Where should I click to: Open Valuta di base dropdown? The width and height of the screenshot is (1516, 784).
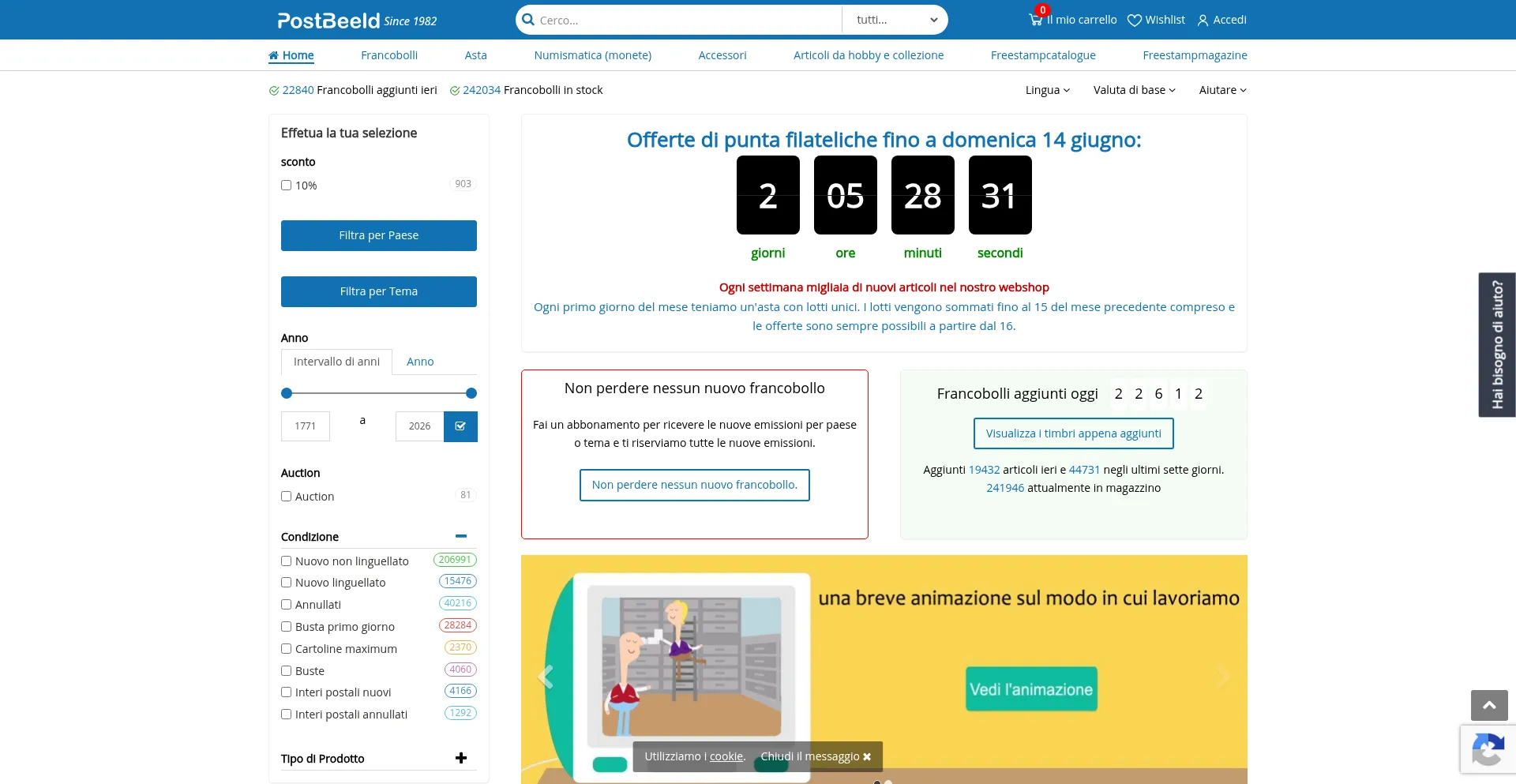(1134, 90)
